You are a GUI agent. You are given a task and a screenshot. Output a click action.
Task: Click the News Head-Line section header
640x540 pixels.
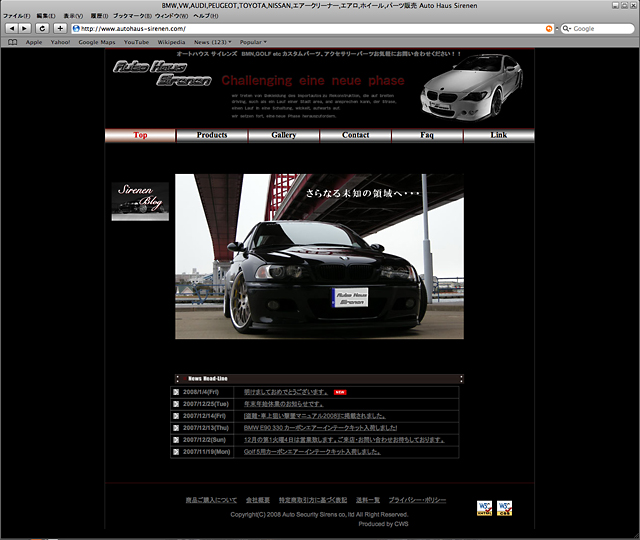click(319, 379)
